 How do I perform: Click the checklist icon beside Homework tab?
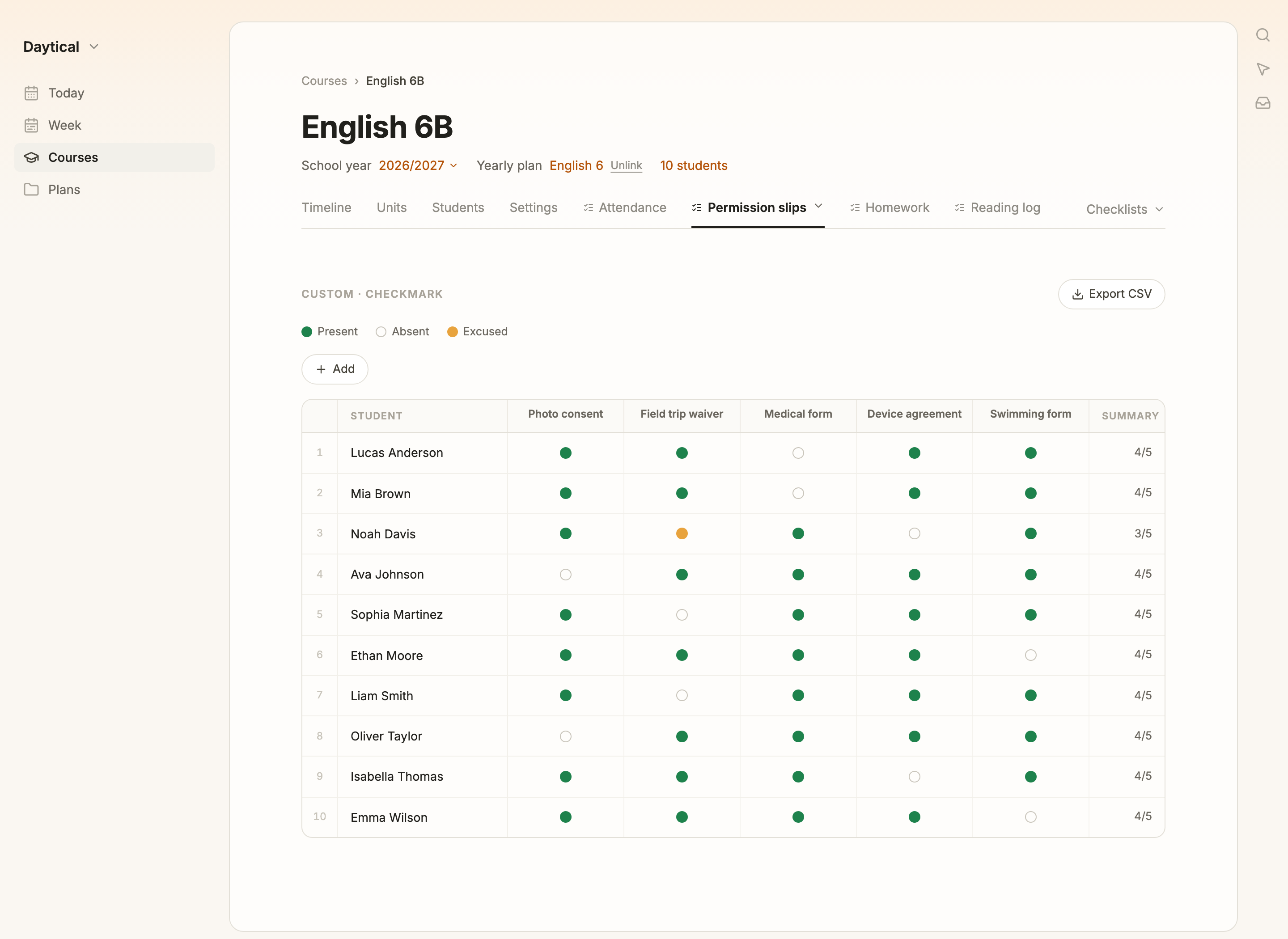tap(855, 208)
